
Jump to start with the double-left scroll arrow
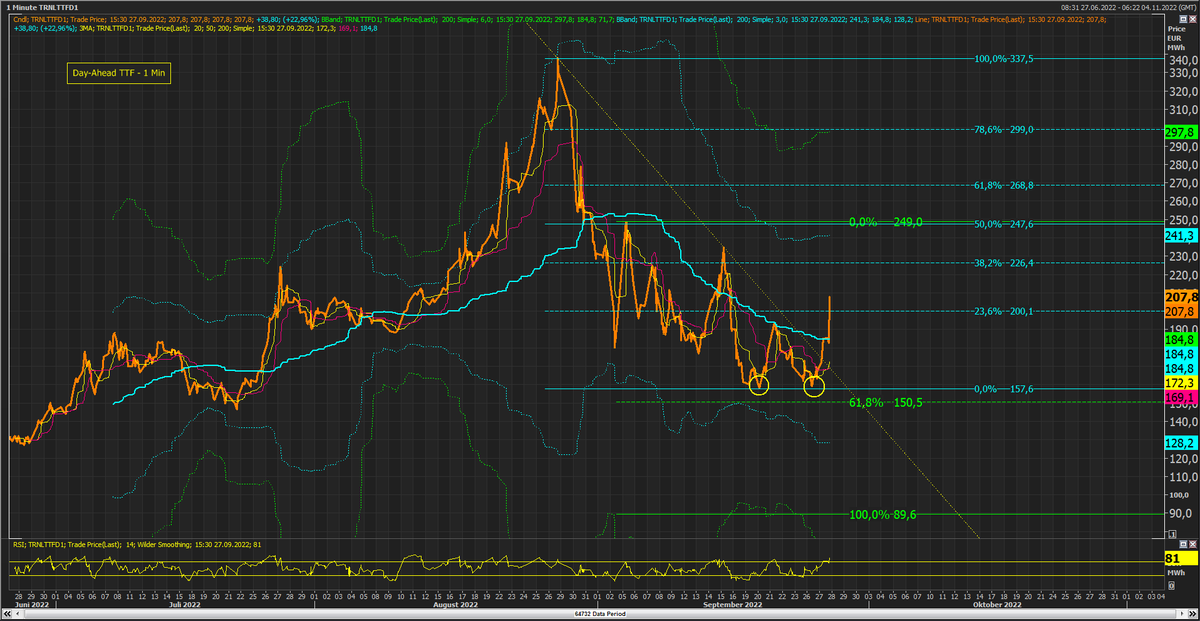pyautogui.click(x=8, y=614)
